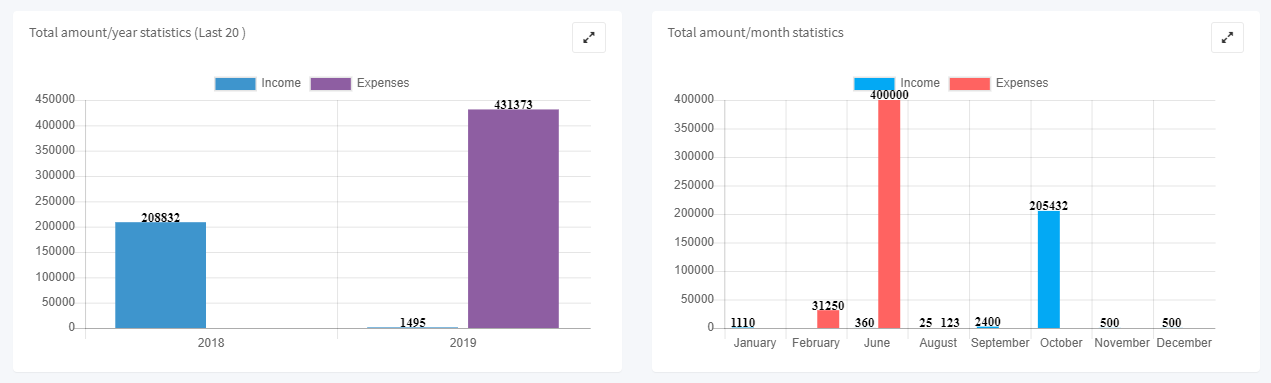Click the June axis label
The height and width of the screenshot is (383, 1271).
pos(877,343)
